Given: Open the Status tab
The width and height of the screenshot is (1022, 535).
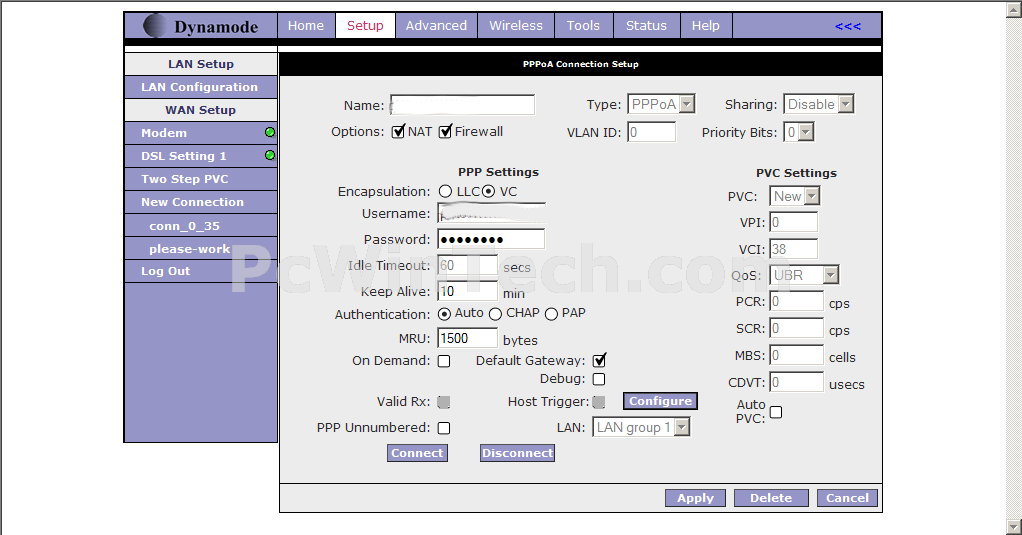Looking at the screenshot, I should pyautogui.click(x=646, y=25).
